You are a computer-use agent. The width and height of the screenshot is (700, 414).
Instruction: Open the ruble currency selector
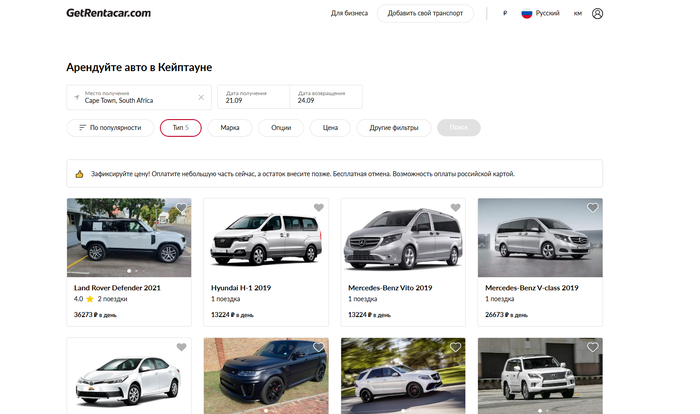point(505,14)
